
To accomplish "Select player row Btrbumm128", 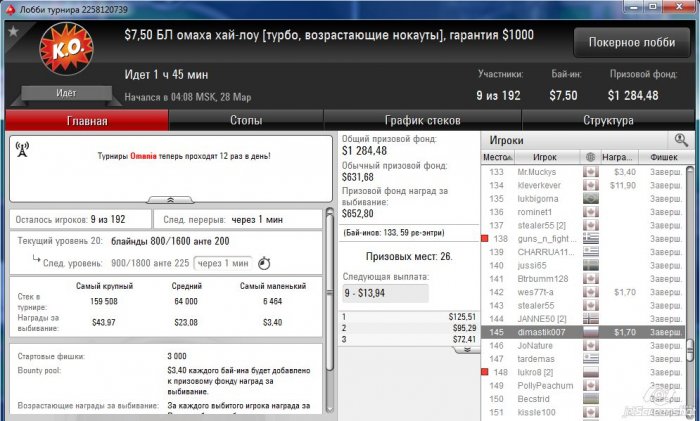I will pyautogui.click(x=582, y=279).
